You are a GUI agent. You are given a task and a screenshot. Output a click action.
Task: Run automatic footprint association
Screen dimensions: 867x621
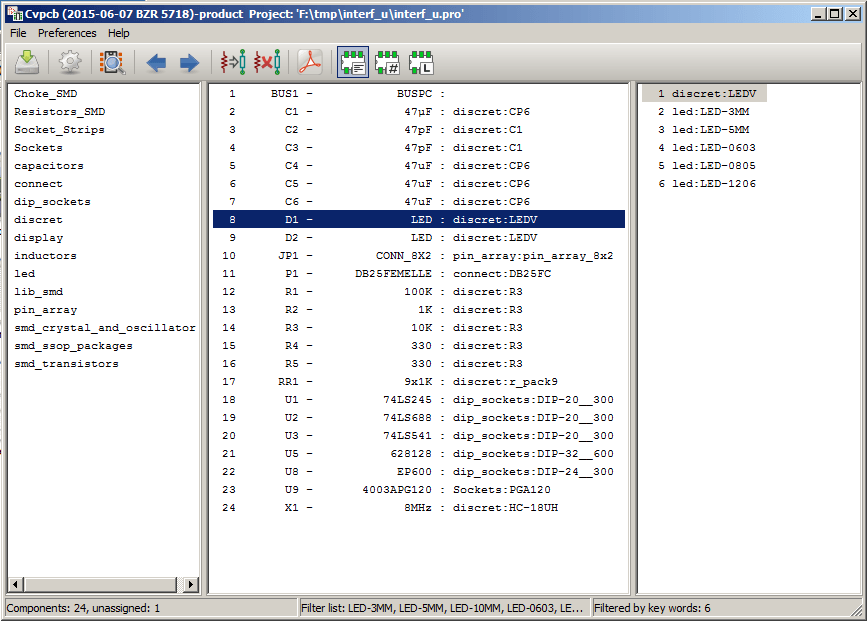(x=233, y=63)
